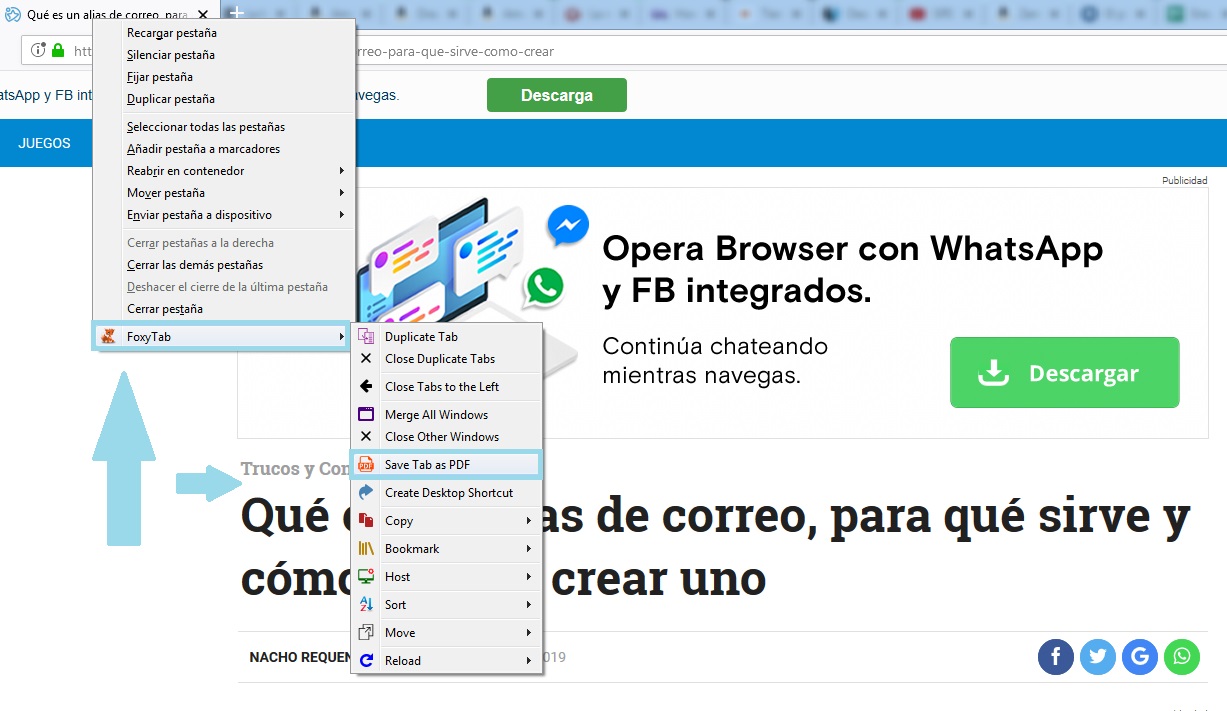Click the green Descargar button
This screenshot has width=1227, height=711.
click(x=1063, y=372)
